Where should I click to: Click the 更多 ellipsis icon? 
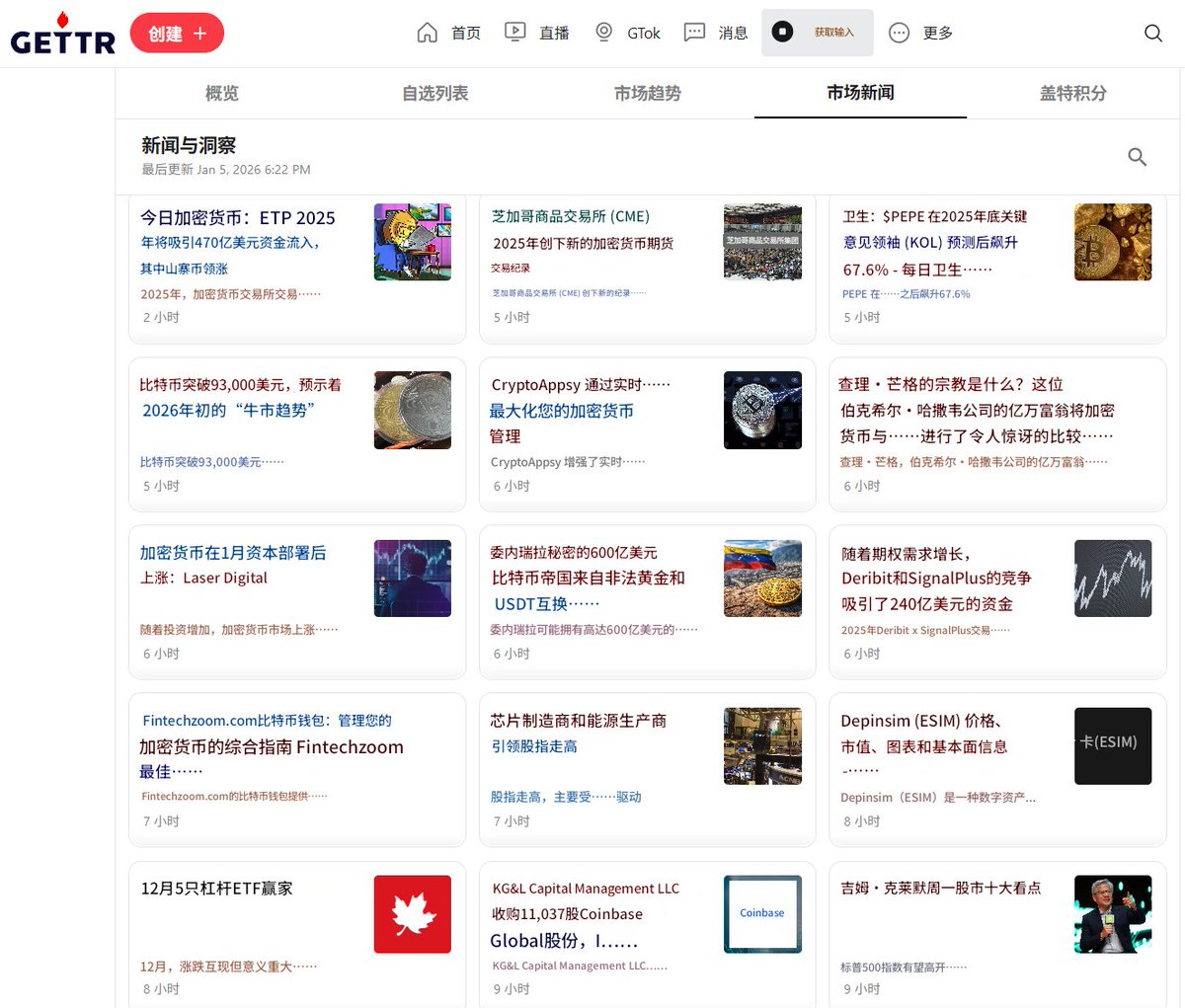[898, 32]
